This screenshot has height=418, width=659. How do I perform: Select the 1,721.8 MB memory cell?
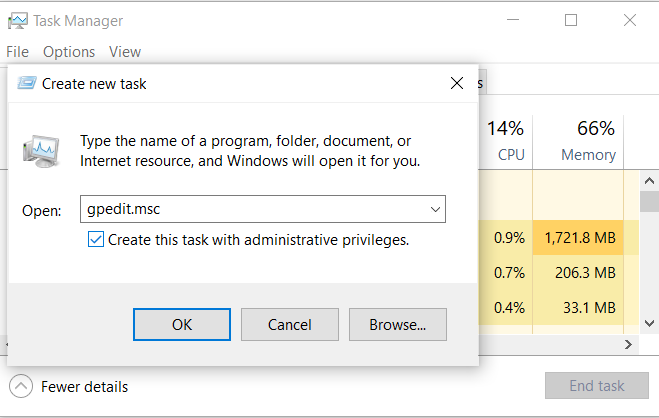[x=578, y=238]
